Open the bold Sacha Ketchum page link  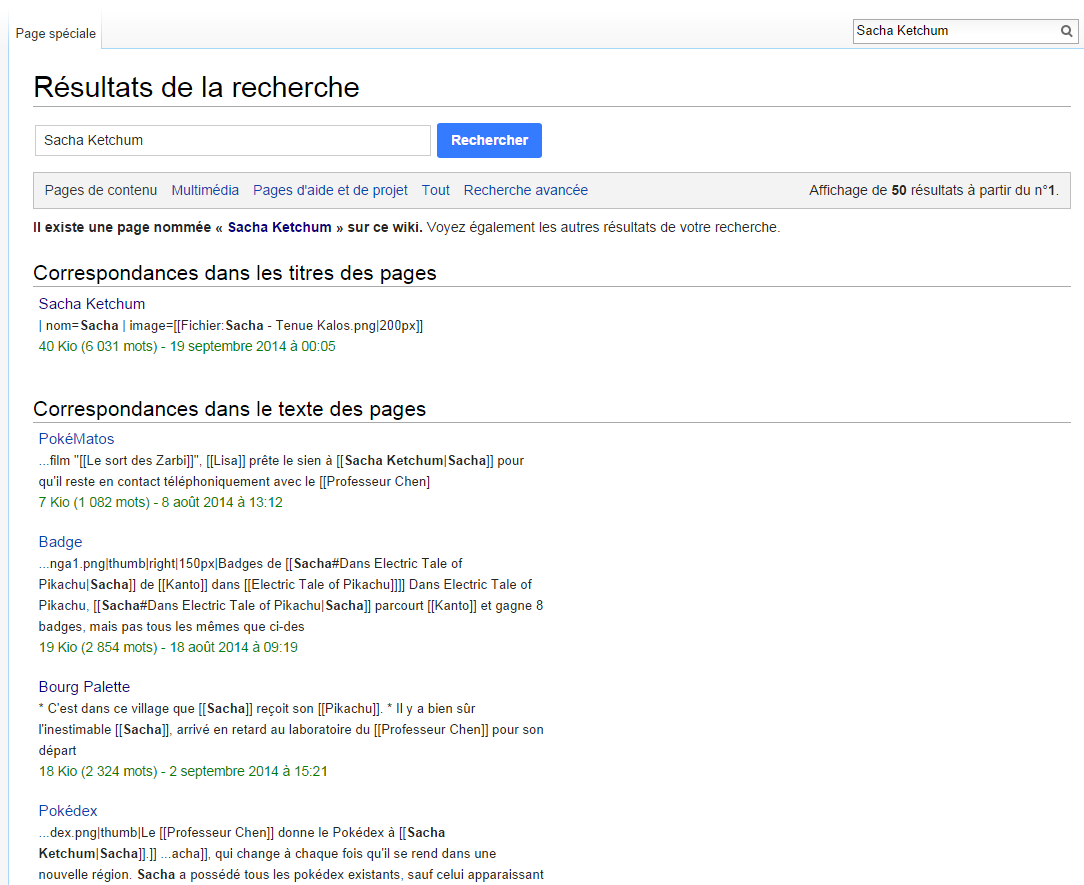pos(279,227)
